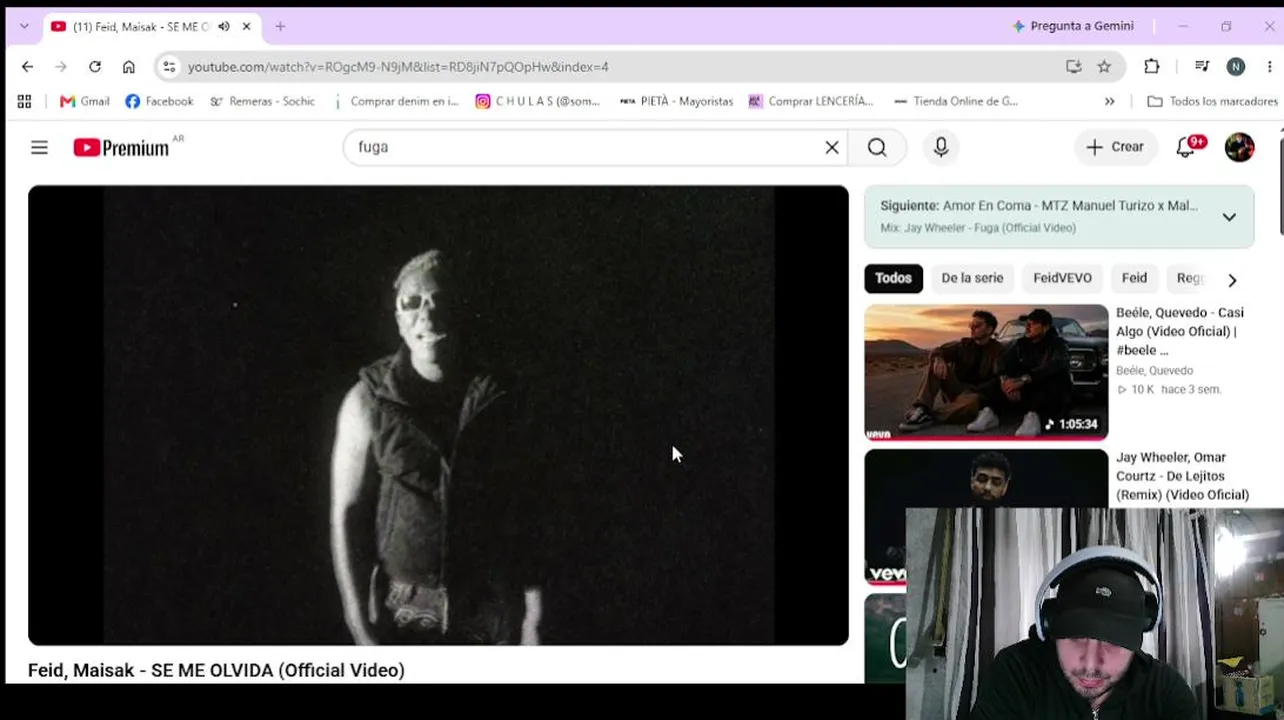Click the video player to pause

pyautogui.click(x=438, y=415)
